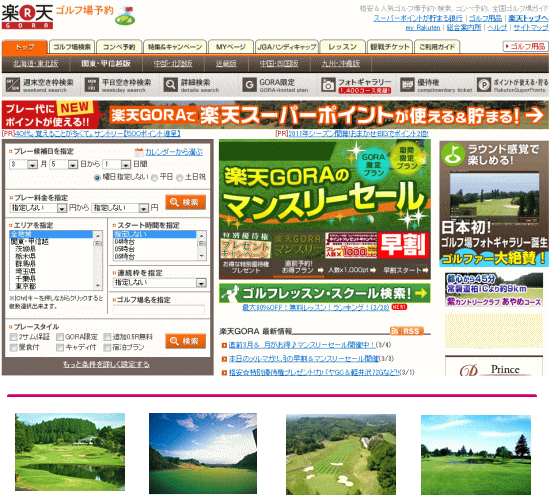Open the aerial fairway golf course photo
The width and height of the screenshot is (550, 495).
click(x=341, y=455)
